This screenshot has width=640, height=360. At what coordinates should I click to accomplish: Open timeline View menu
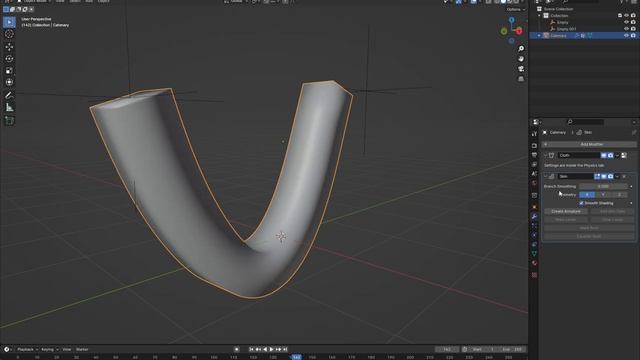pyautogui.click(x=67, y=350)
